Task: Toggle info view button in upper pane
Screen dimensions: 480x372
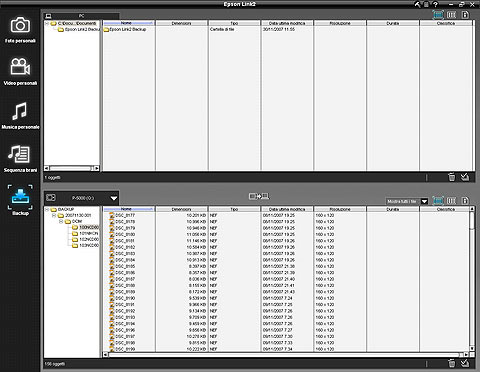Action: tap(465, 15)
